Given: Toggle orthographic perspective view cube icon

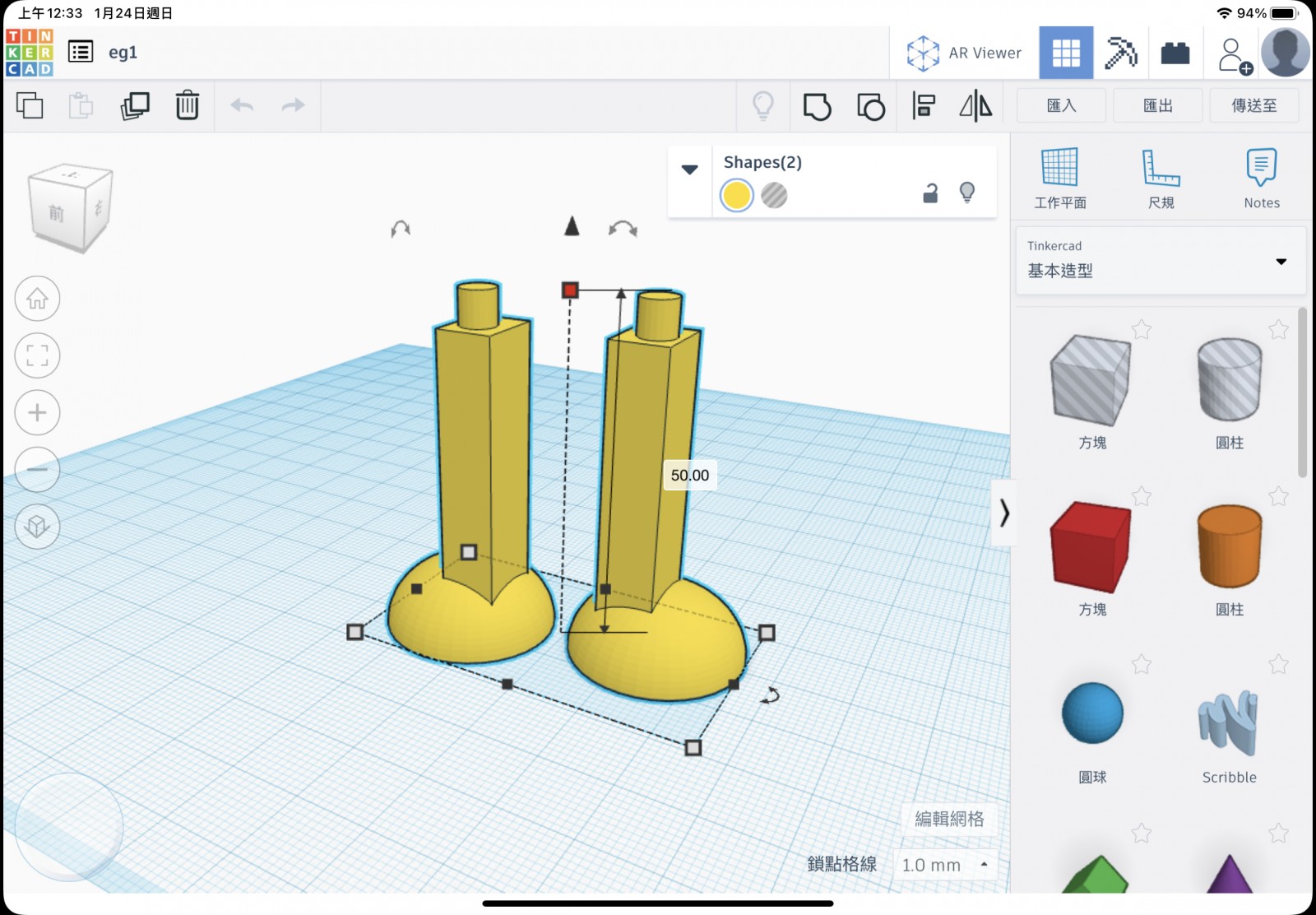Looking at the screenshot, I should pyautogui.click(x=37, y=526).
